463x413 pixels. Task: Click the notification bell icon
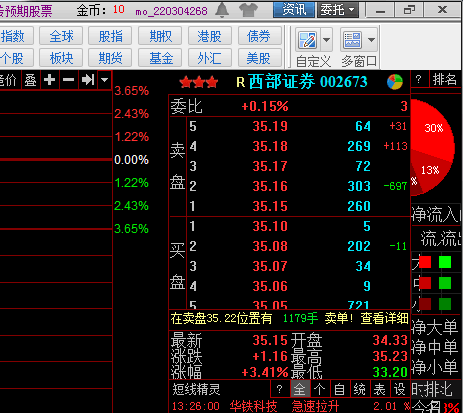tap(222, 10)
